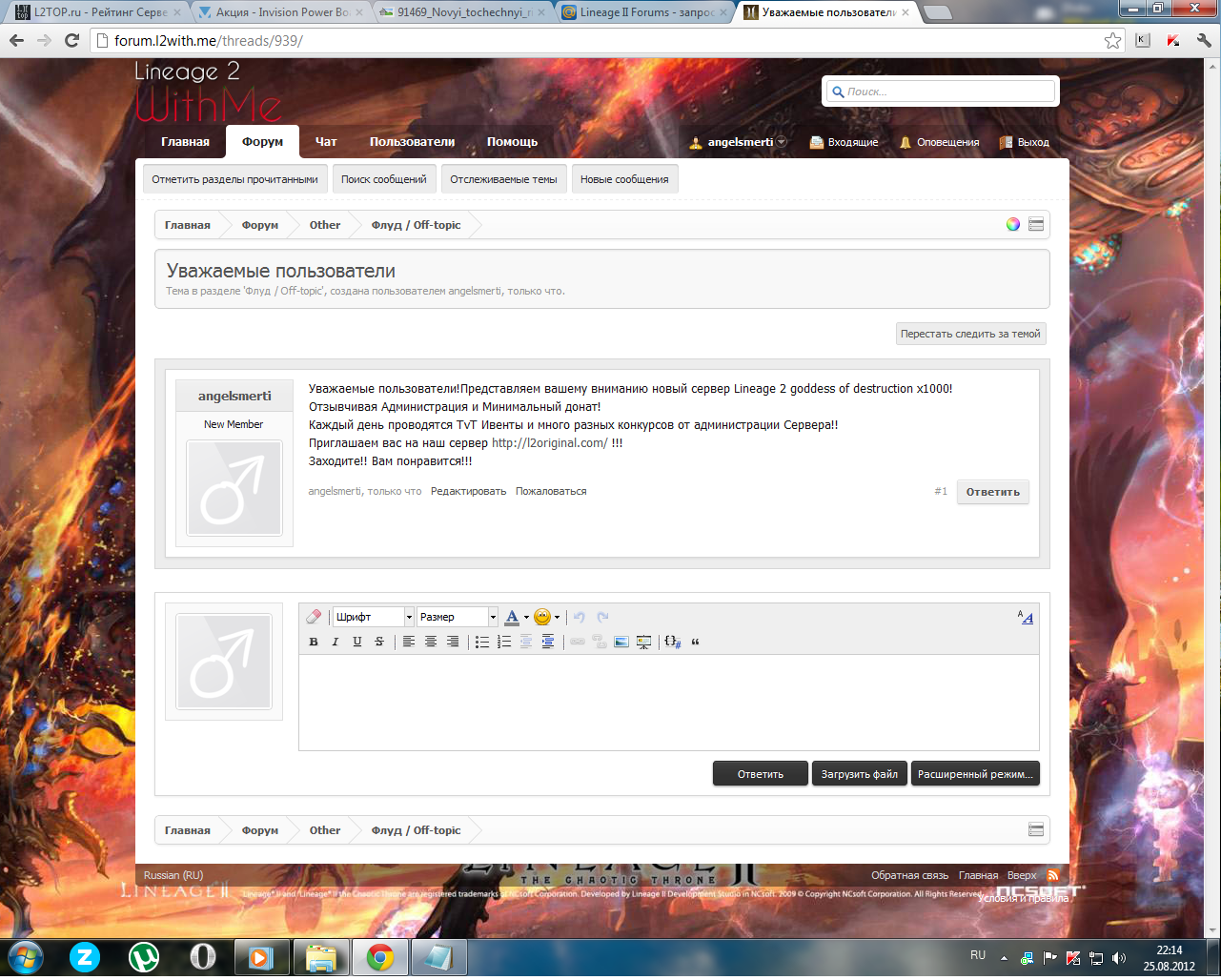1221x980 pixels.
Task: Open the Форум navigation tab
Action: [262, 142]
